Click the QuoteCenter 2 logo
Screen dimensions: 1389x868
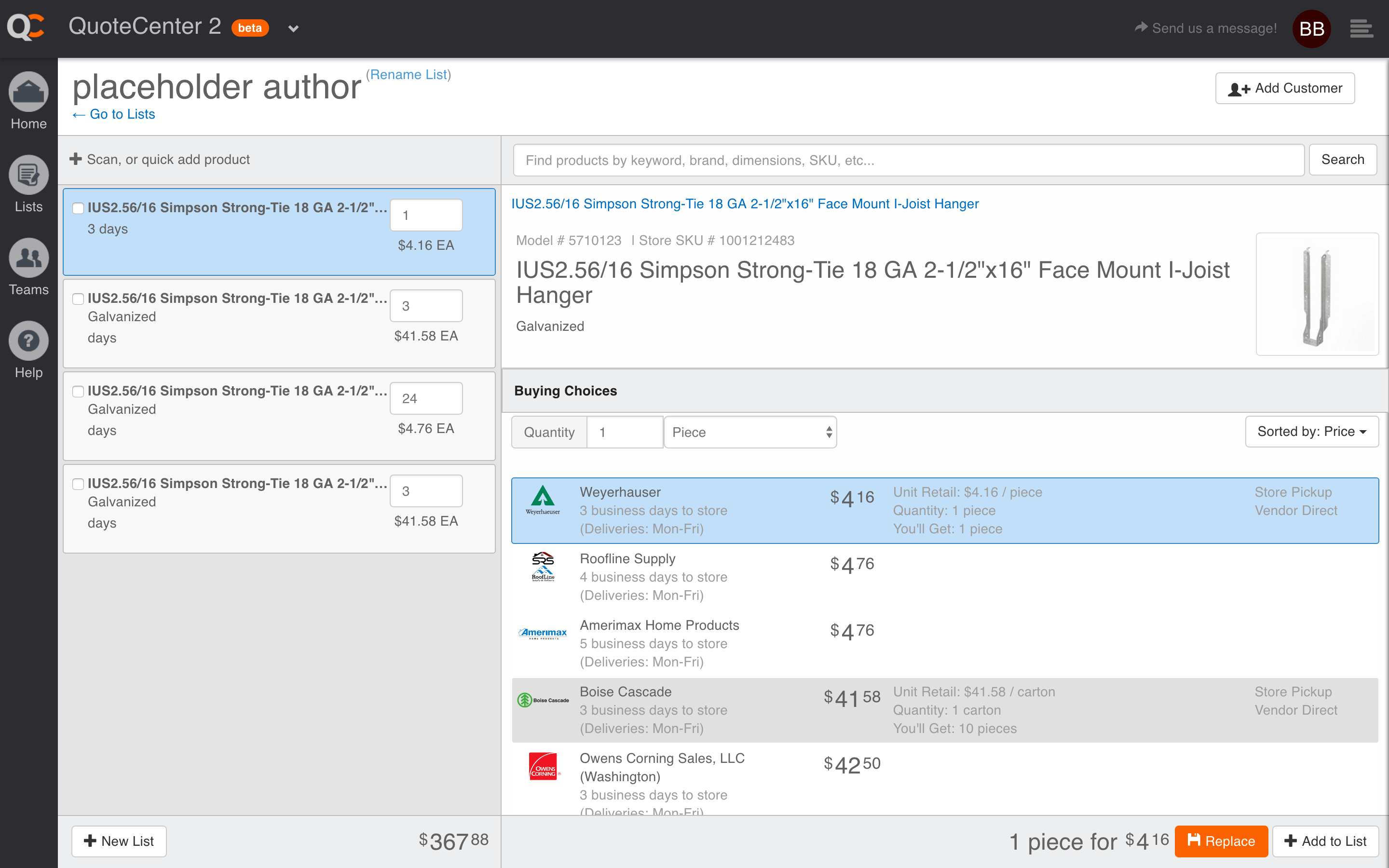point(27,27)
